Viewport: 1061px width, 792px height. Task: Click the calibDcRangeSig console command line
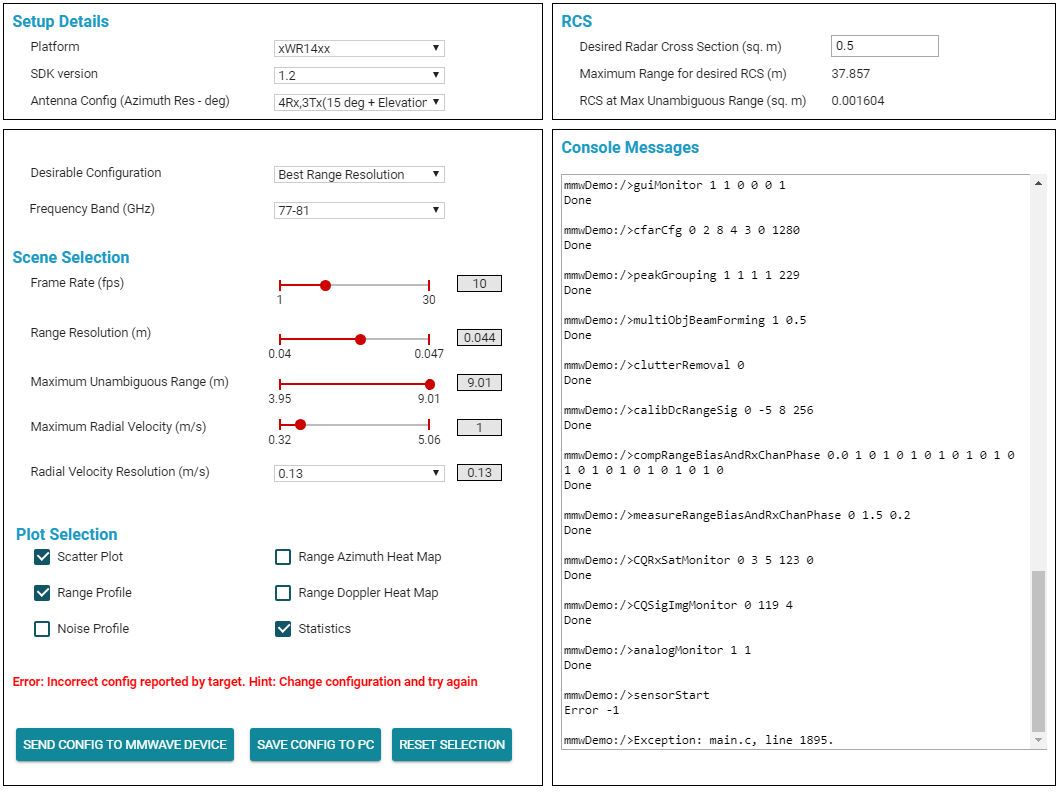click(689, 410)
